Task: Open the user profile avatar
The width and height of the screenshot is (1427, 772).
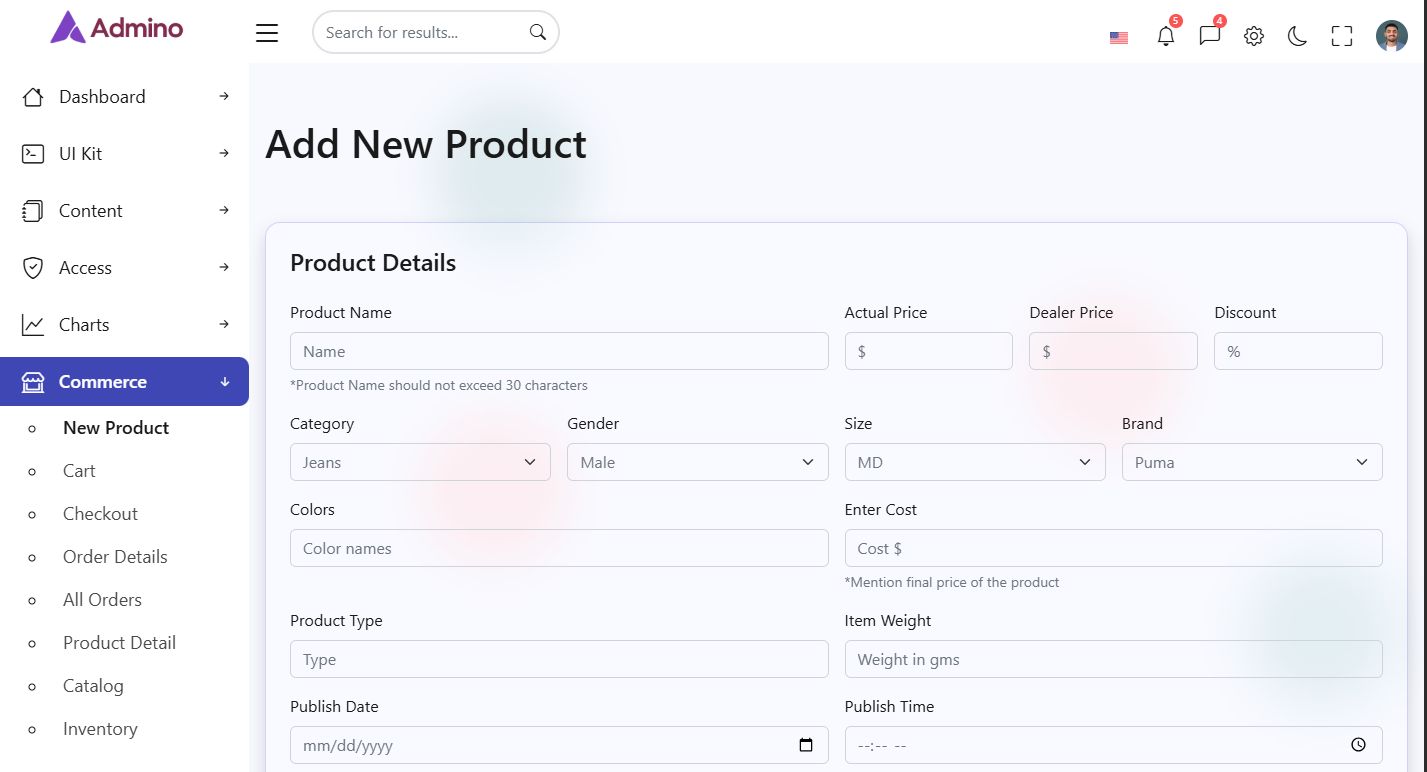Action: point(1391,36)
